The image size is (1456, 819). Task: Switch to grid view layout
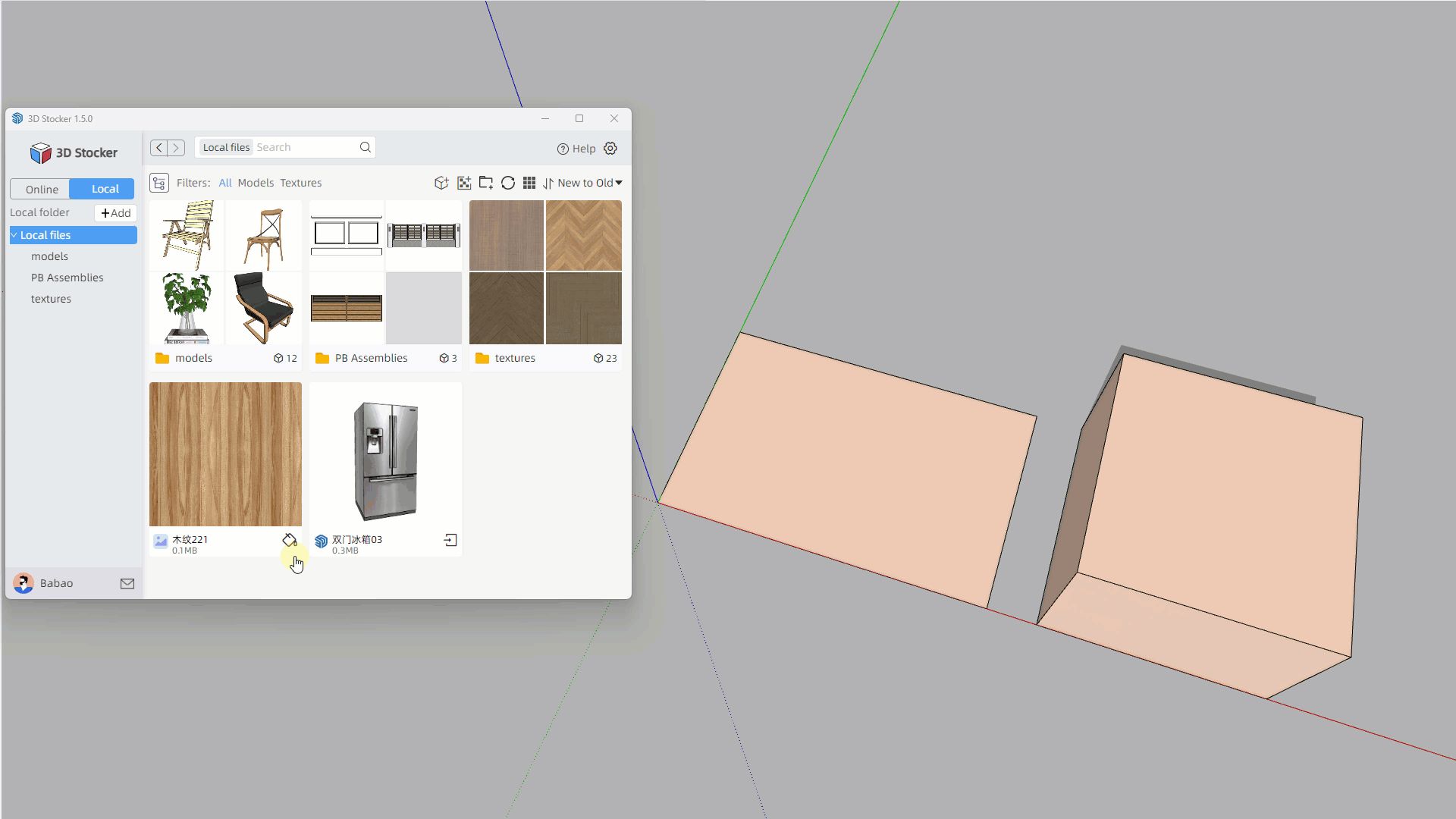click(x=529, y=183)
